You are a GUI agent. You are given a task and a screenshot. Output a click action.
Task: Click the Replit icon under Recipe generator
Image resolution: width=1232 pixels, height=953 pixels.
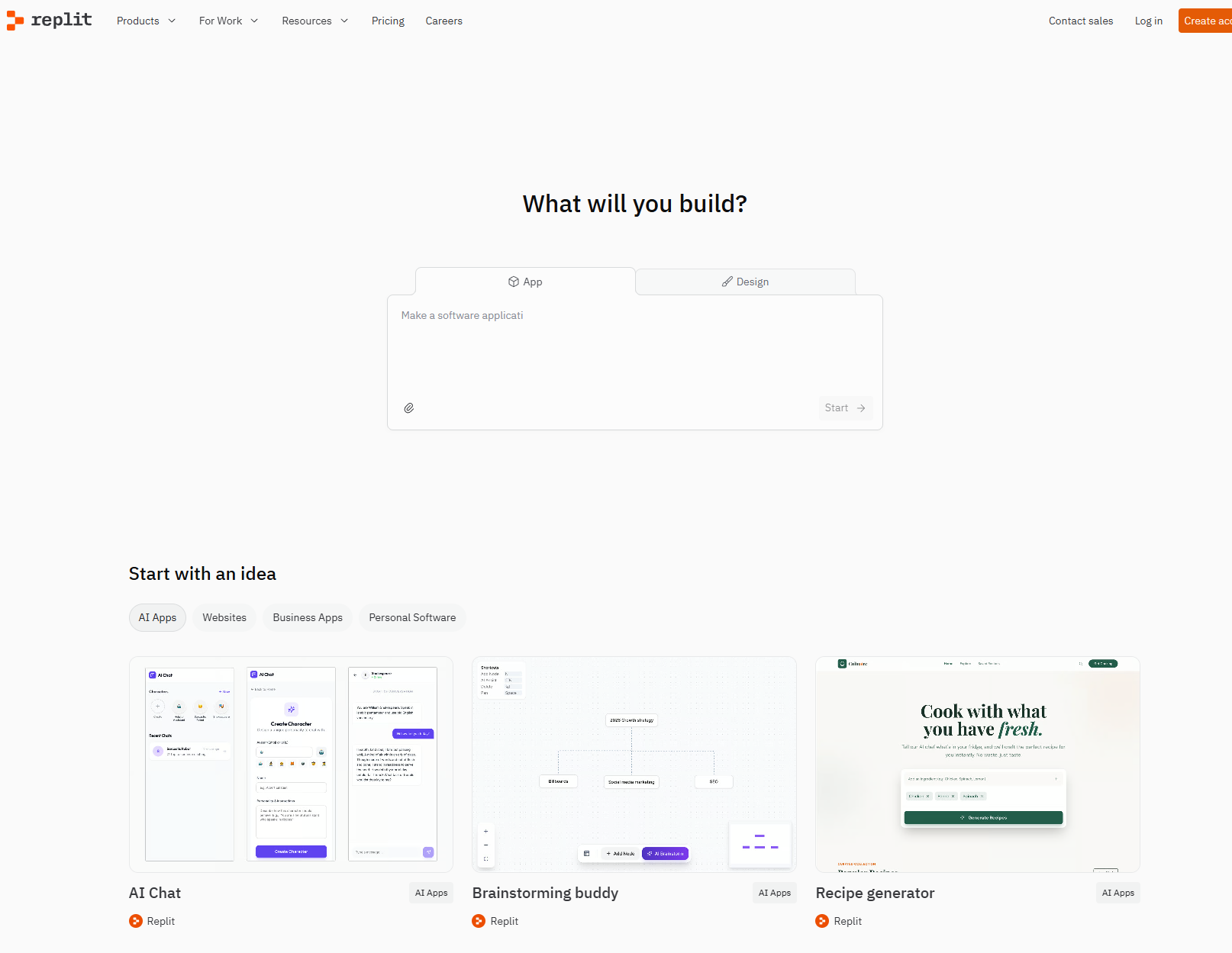(821, 921)
